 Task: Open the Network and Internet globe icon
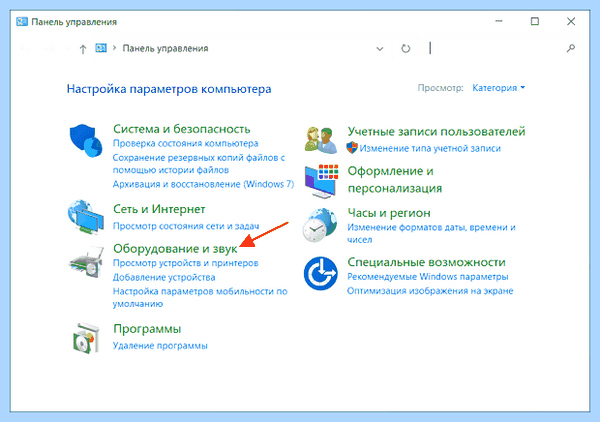tap(86, 217)
